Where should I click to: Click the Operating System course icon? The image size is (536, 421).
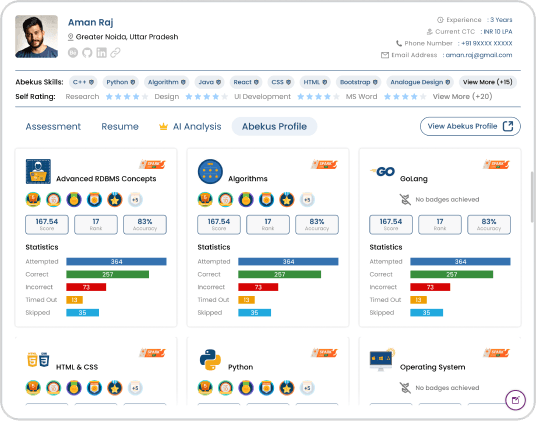382,360
